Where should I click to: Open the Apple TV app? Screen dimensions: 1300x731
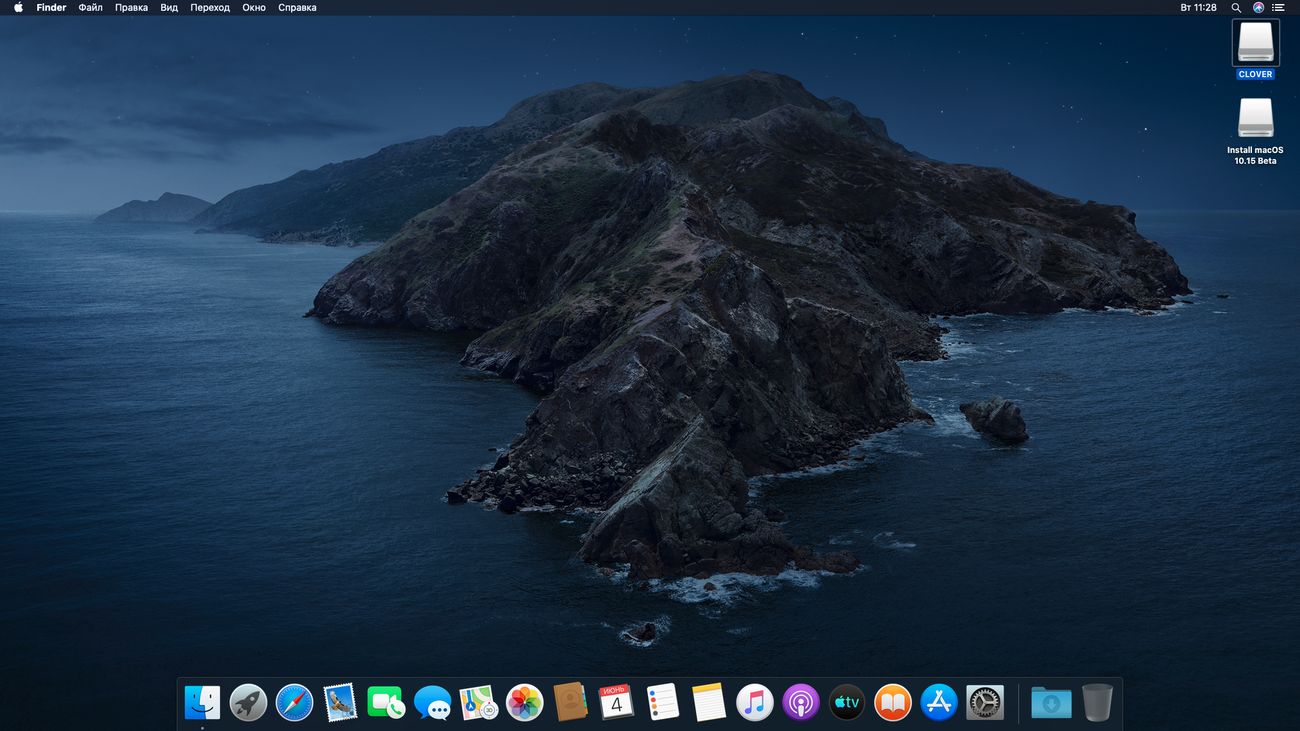coord(847,702)
